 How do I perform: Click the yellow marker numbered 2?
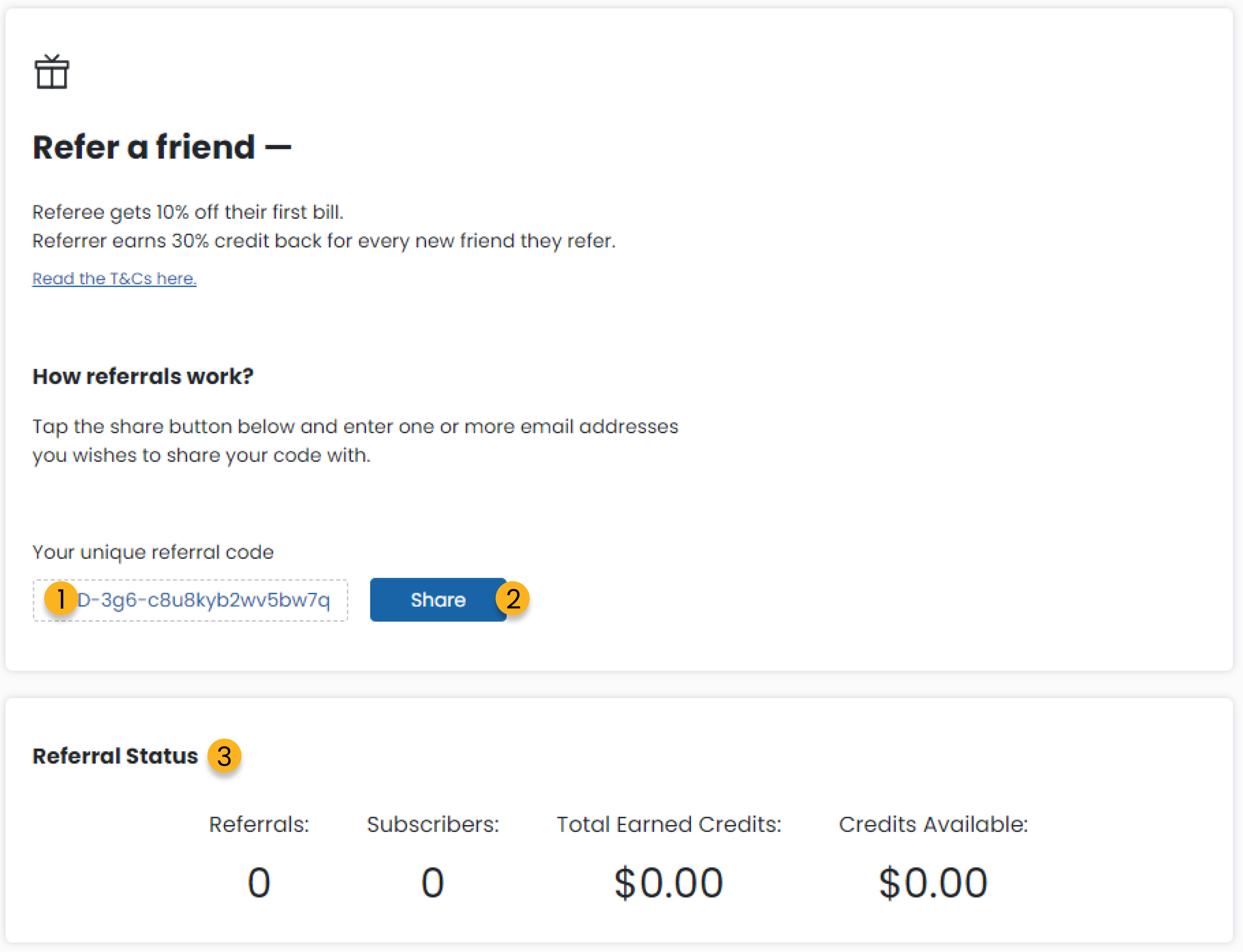coord(513,598)
